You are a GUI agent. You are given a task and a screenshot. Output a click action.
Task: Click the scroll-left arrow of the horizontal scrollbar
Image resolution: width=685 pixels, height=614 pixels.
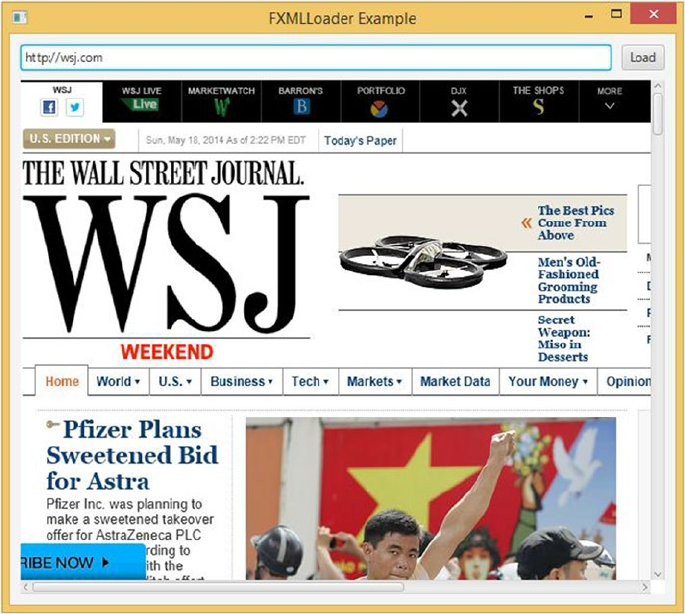tap(26, 587)
